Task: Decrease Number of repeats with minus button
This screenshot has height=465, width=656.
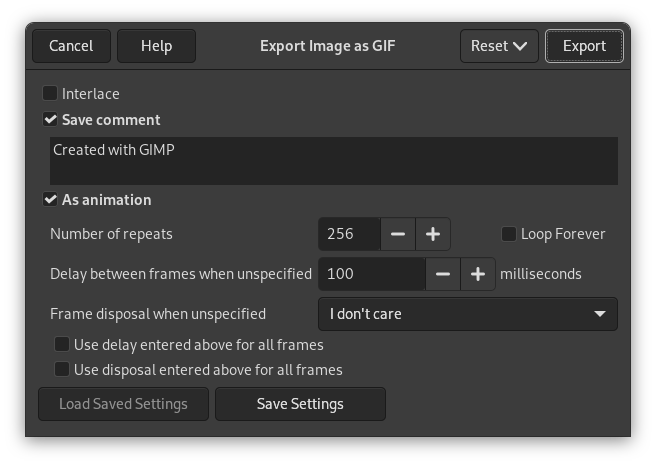Action: click(398, 234)
